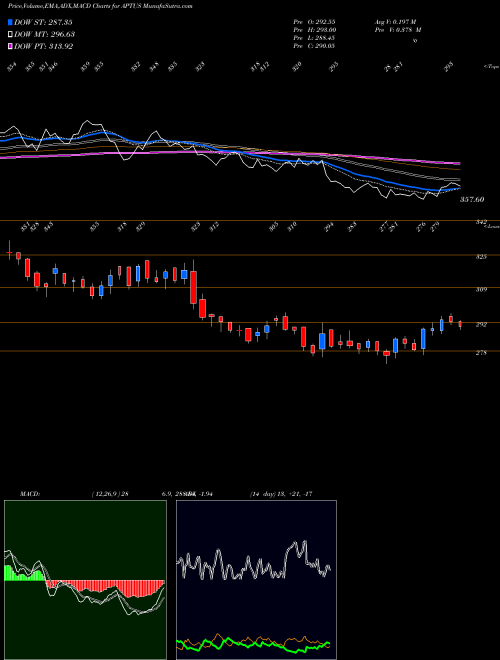Click the 309 price axis label
The height and width of the screenshot is (660, 500).
coord(481,289)
